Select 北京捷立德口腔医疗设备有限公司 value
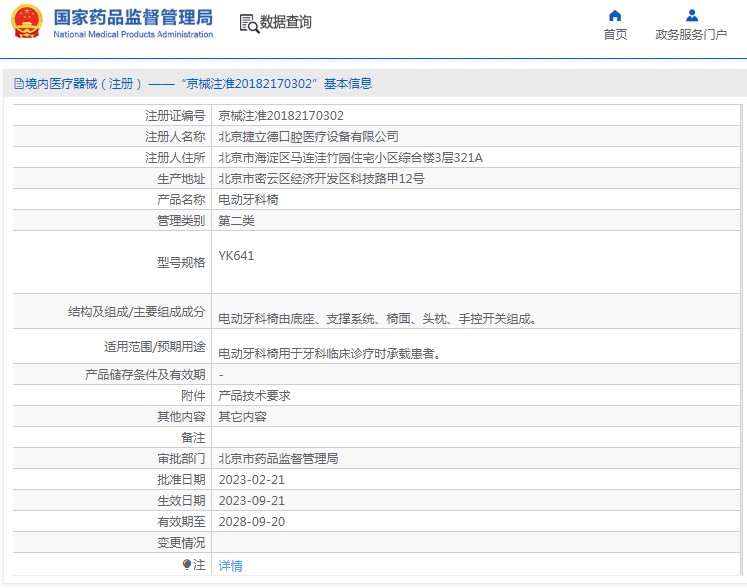The width and height of the screenshot is (747, 588). coord(308,137)
